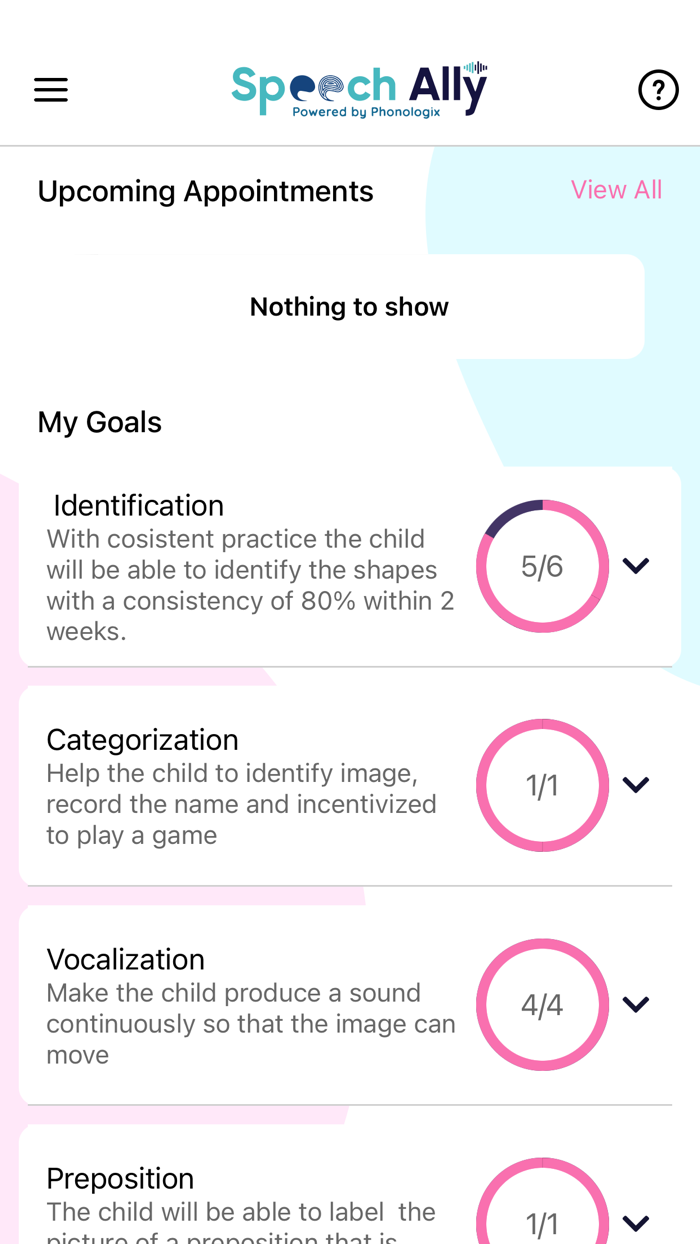
Task: Expand the Preposition goal details
Action: (x=636, y=1224)
